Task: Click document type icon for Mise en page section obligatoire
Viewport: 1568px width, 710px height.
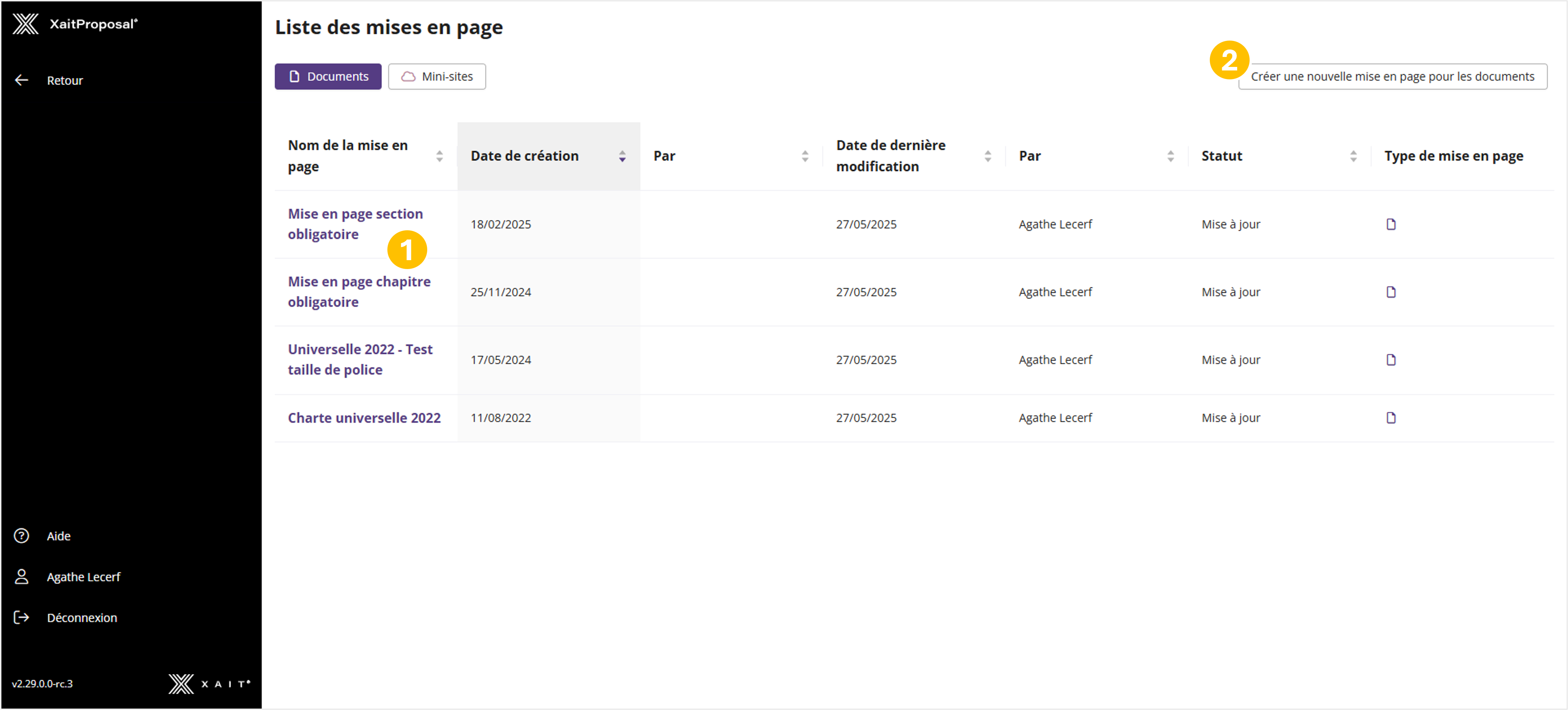Action: (1391, 224)
